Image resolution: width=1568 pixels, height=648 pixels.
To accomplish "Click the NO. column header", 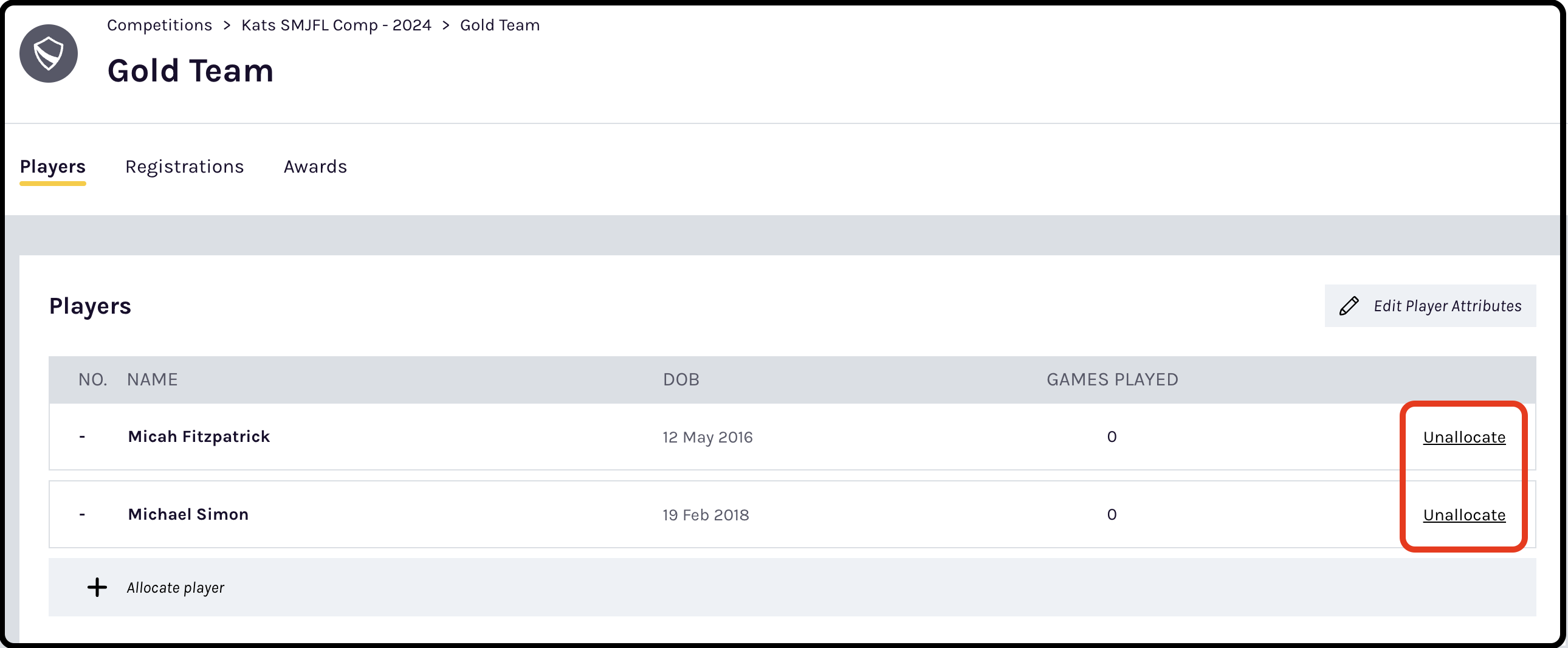I will click(92, 379).
